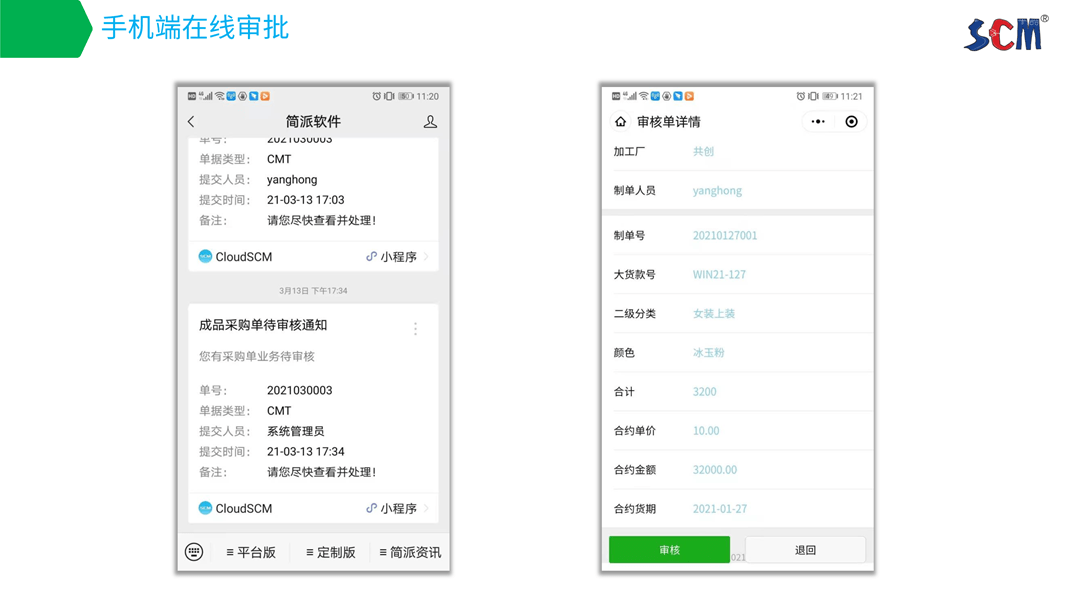This screenshot has height=608, width=1080.
Task: Open the 定制版 menu at the bottom
Action: pyautogui.click(x=331, y=551)
